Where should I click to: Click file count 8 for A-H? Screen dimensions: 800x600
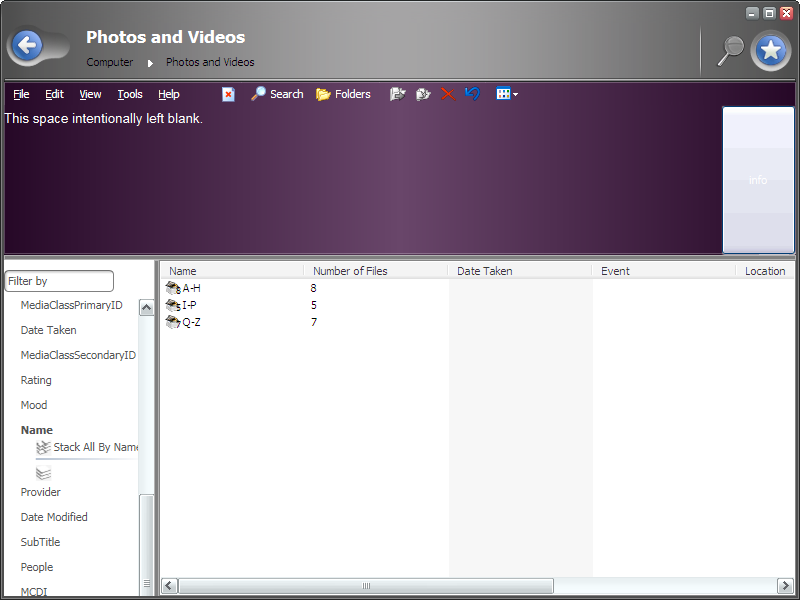pos(313,288)
